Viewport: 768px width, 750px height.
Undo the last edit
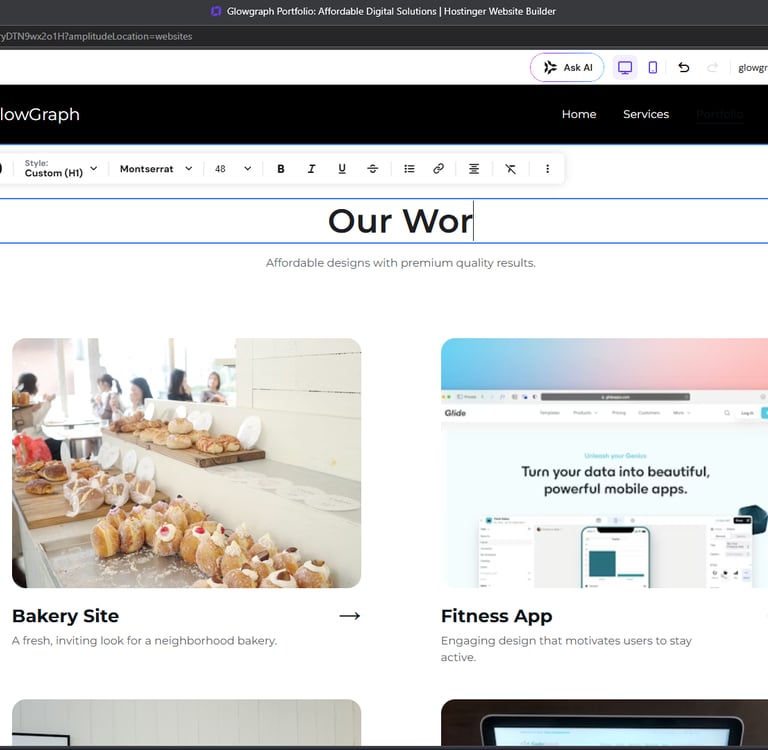click(684, 68)
